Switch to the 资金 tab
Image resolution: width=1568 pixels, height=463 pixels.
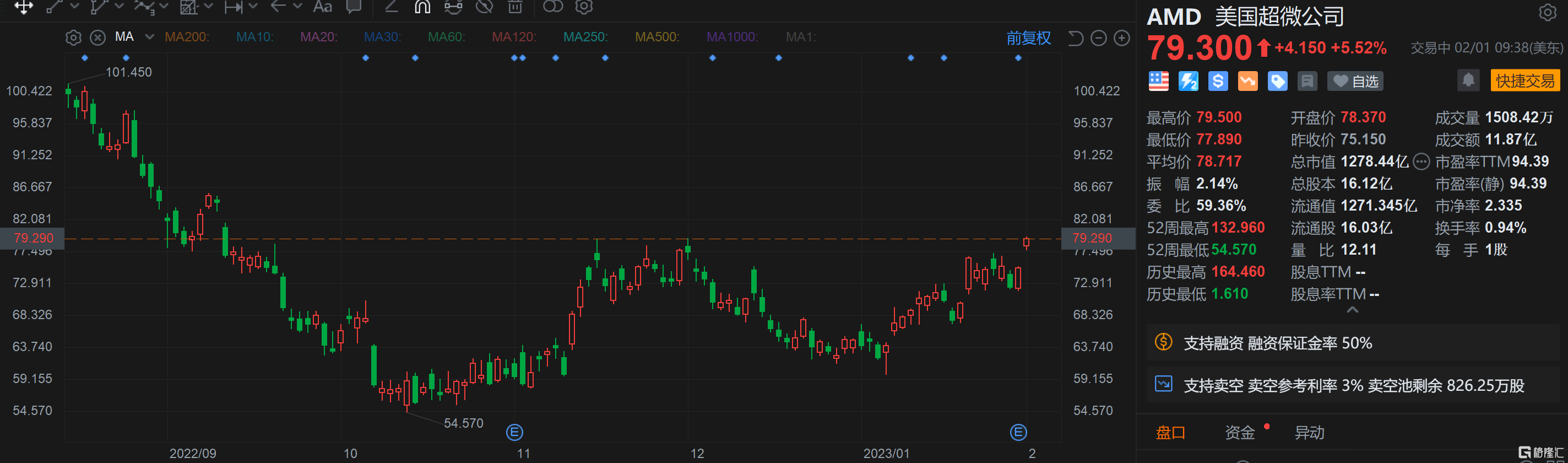click(x=1240, y=433)
